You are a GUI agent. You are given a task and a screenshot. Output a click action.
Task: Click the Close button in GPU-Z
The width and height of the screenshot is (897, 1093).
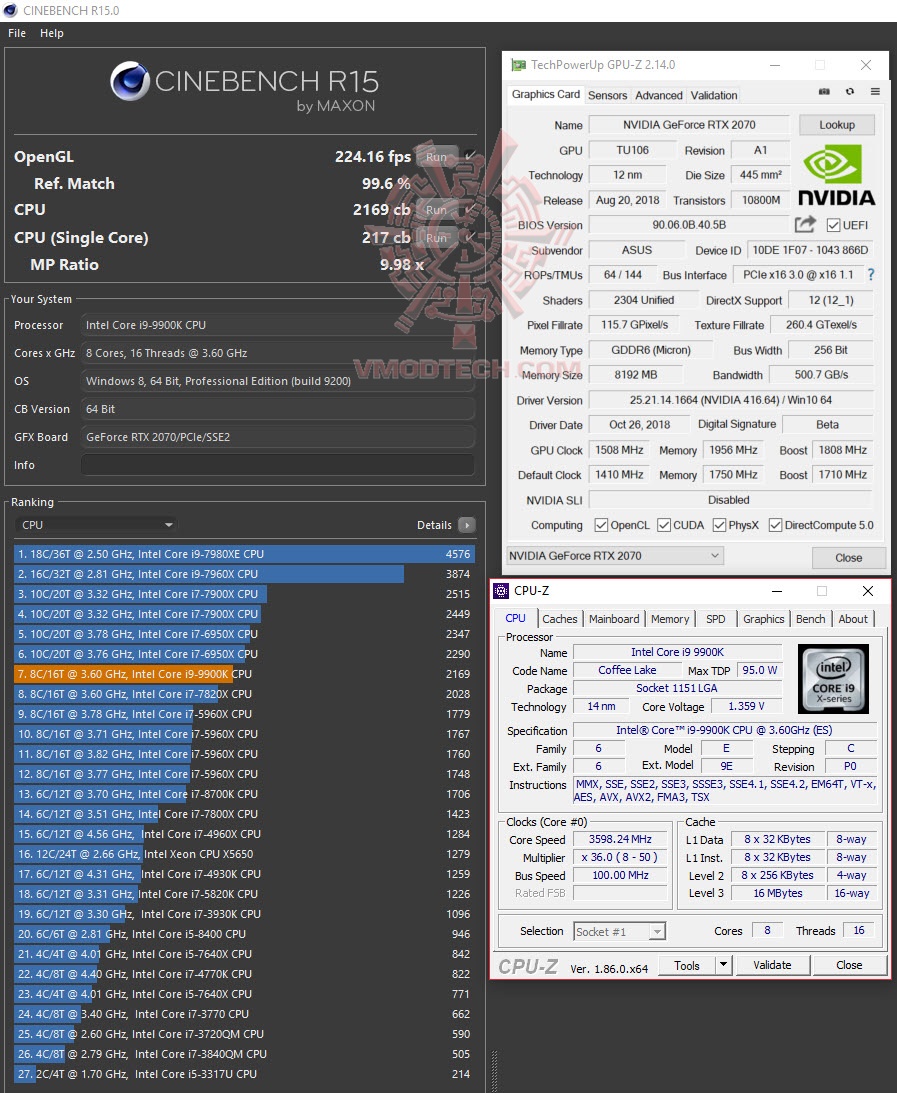(848, 558)
